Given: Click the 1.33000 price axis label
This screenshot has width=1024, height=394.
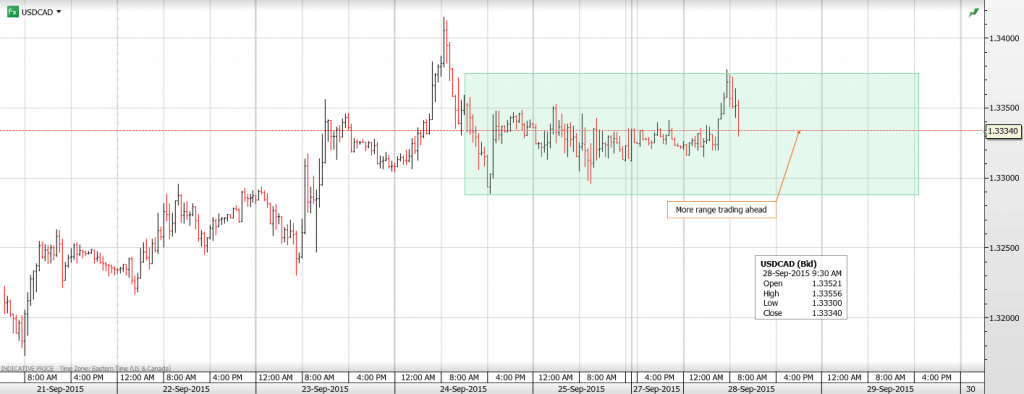Looking at the screenshot, I should tap(1004, 178).
